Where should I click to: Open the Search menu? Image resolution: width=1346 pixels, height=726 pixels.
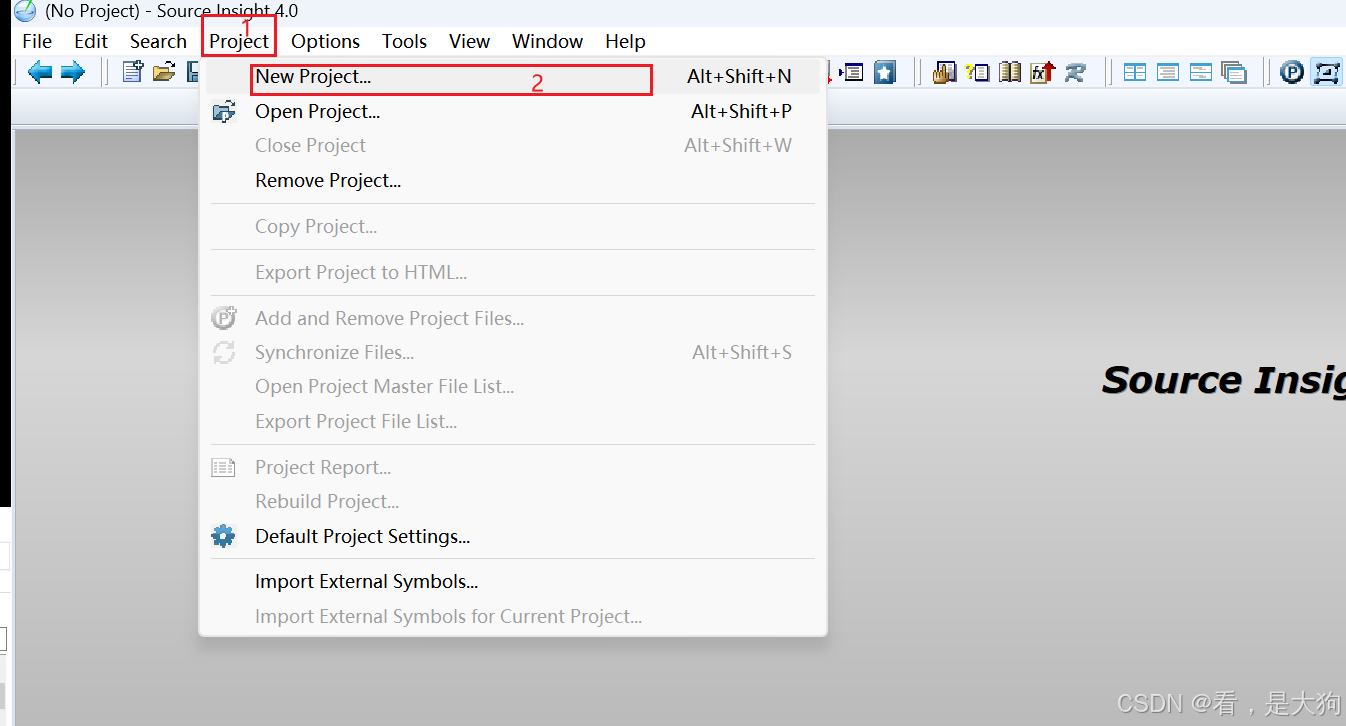coord(158,41)
